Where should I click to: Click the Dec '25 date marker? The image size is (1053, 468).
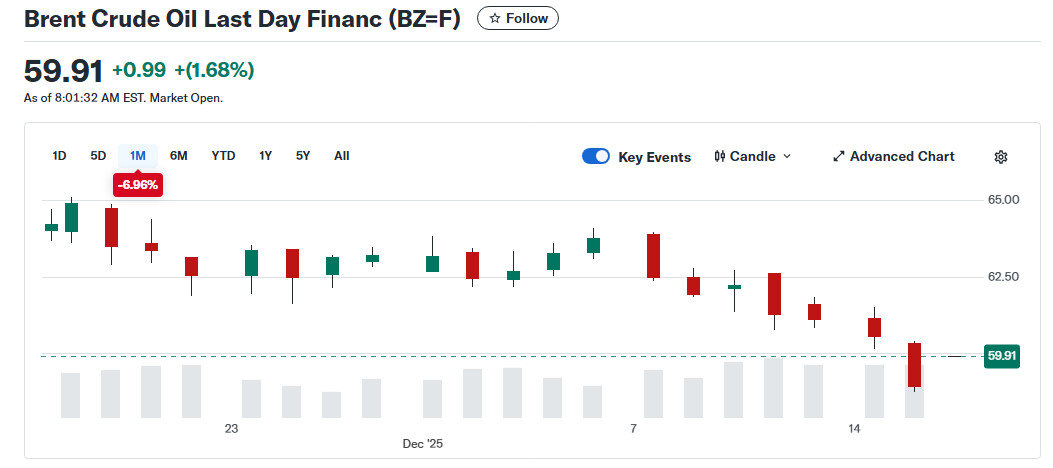(423, 443)
